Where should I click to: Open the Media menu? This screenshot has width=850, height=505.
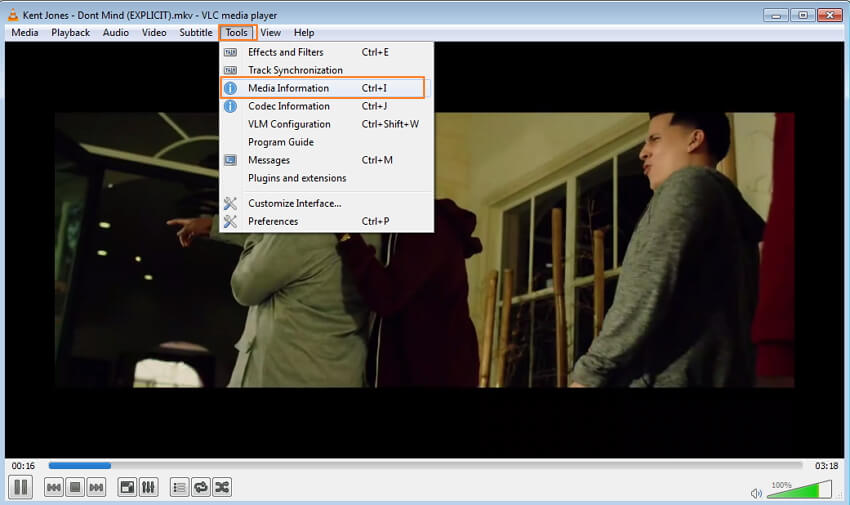[x=25, y=33]
